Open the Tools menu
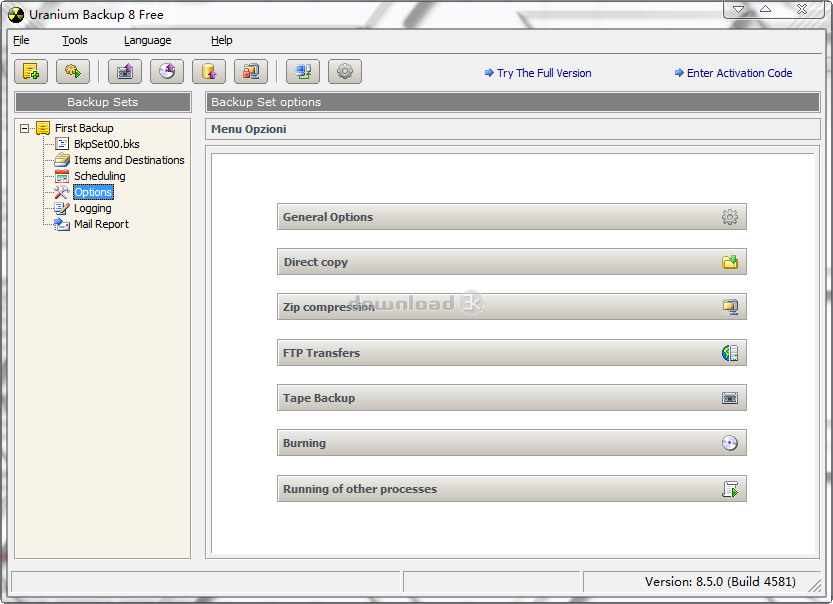This screenshot has height=604, width=833. coord(74,40)
